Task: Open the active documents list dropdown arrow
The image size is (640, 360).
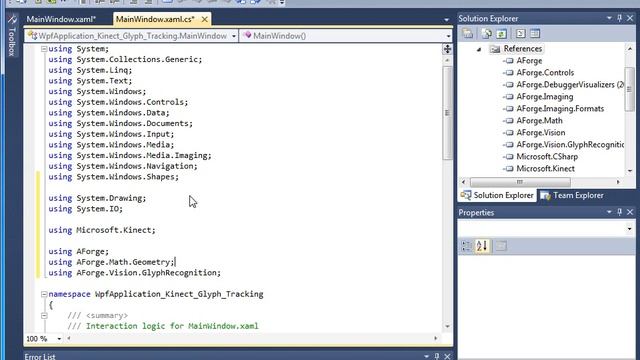Action: pos(446,20)
